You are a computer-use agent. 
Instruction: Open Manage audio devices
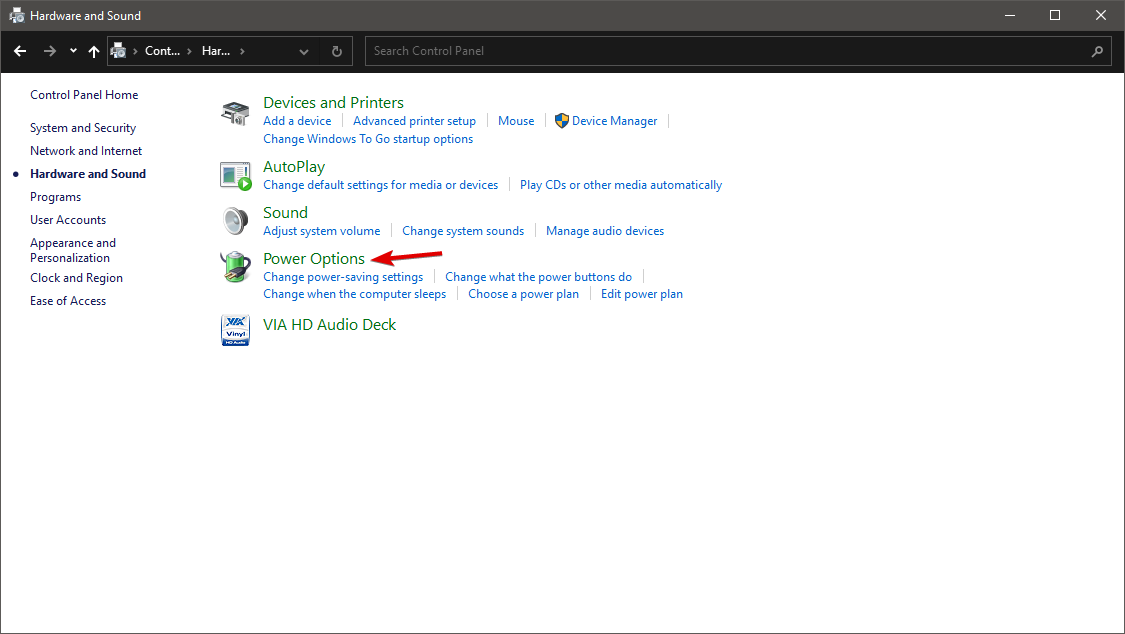[605, 231]
